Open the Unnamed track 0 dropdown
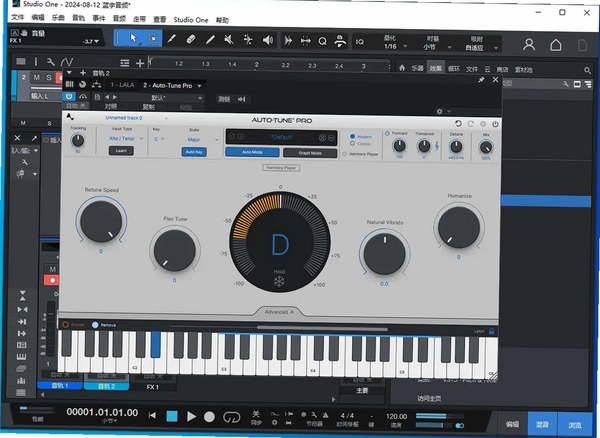 click(x=136, y=118)
